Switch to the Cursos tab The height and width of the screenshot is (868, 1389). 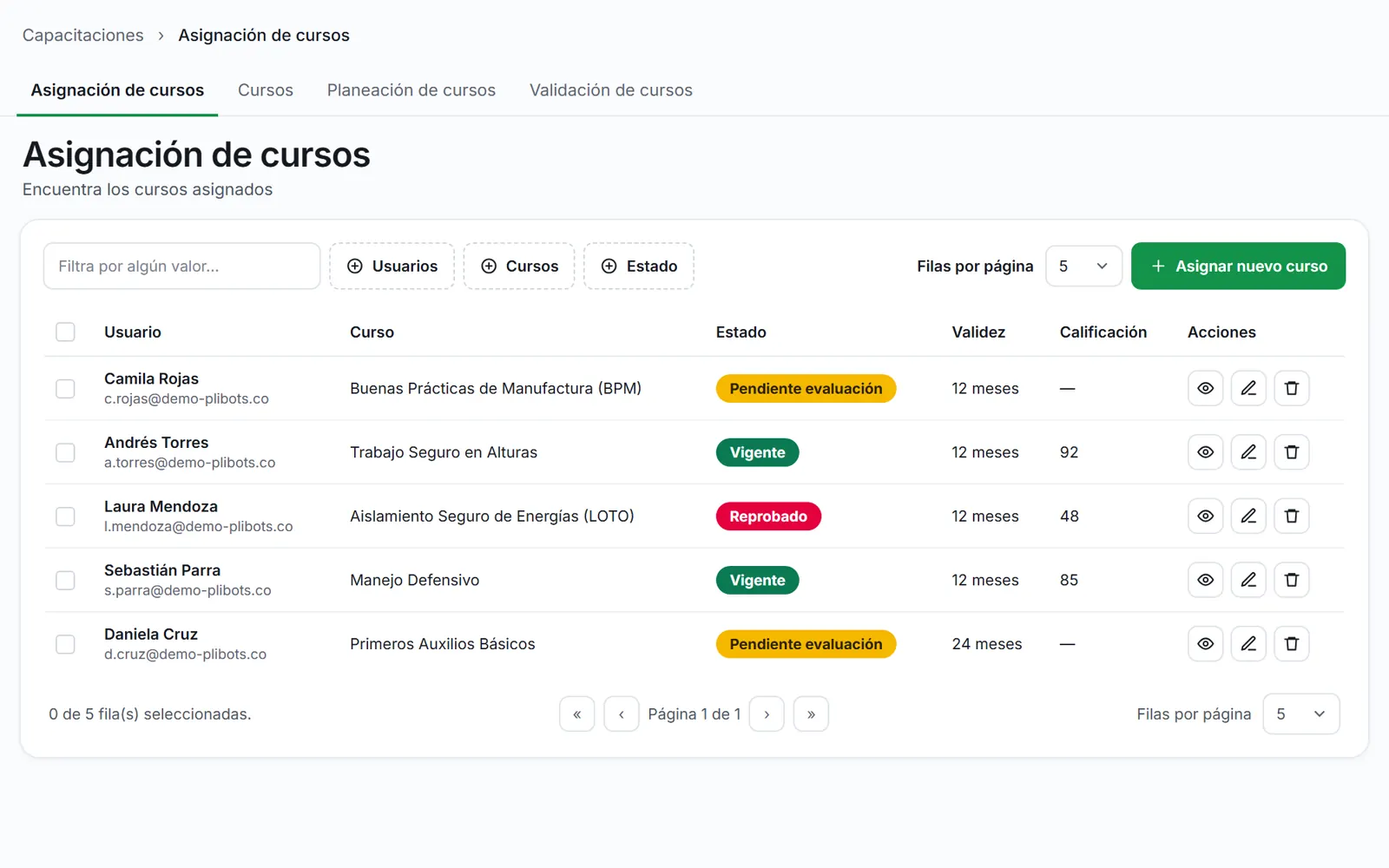266,90
